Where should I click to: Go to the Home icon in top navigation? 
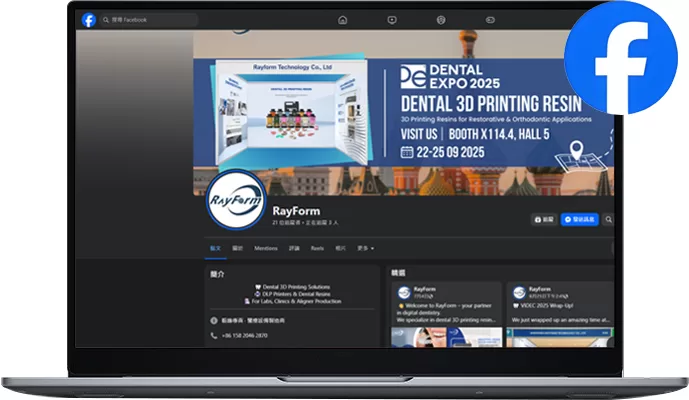(342, 20)
